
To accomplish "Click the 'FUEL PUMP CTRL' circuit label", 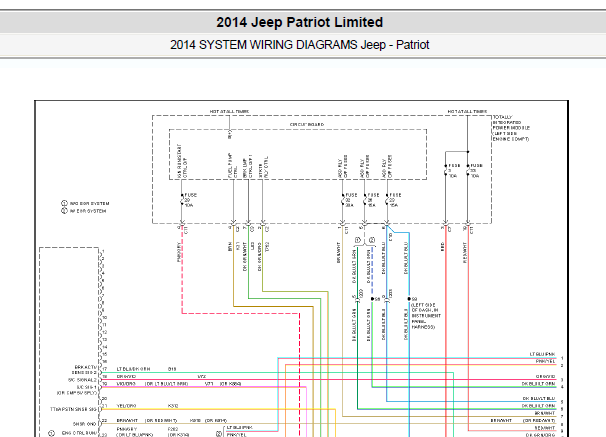I will (233, 165).
